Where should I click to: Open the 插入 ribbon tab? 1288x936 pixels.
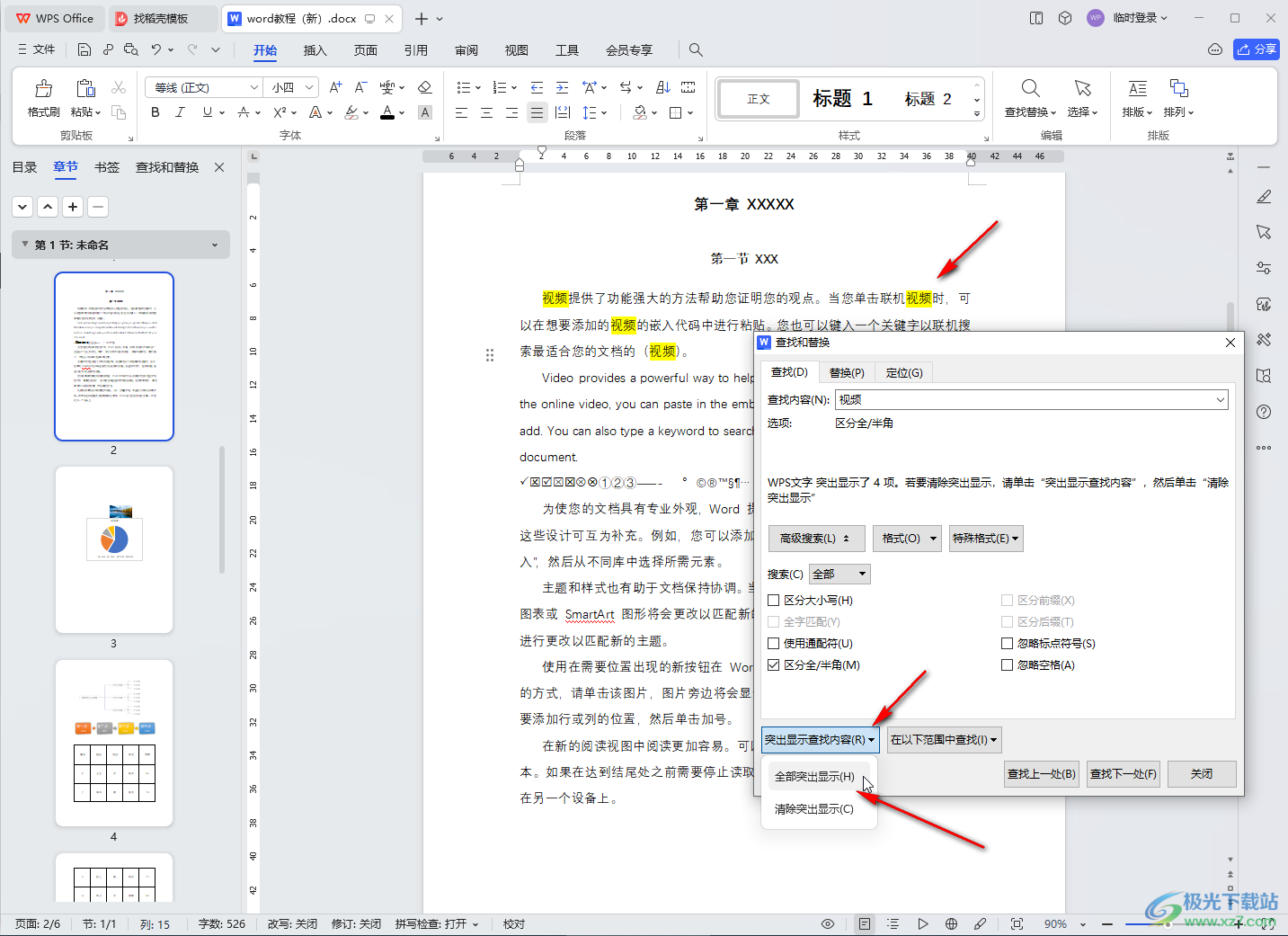tap(315, 50)
